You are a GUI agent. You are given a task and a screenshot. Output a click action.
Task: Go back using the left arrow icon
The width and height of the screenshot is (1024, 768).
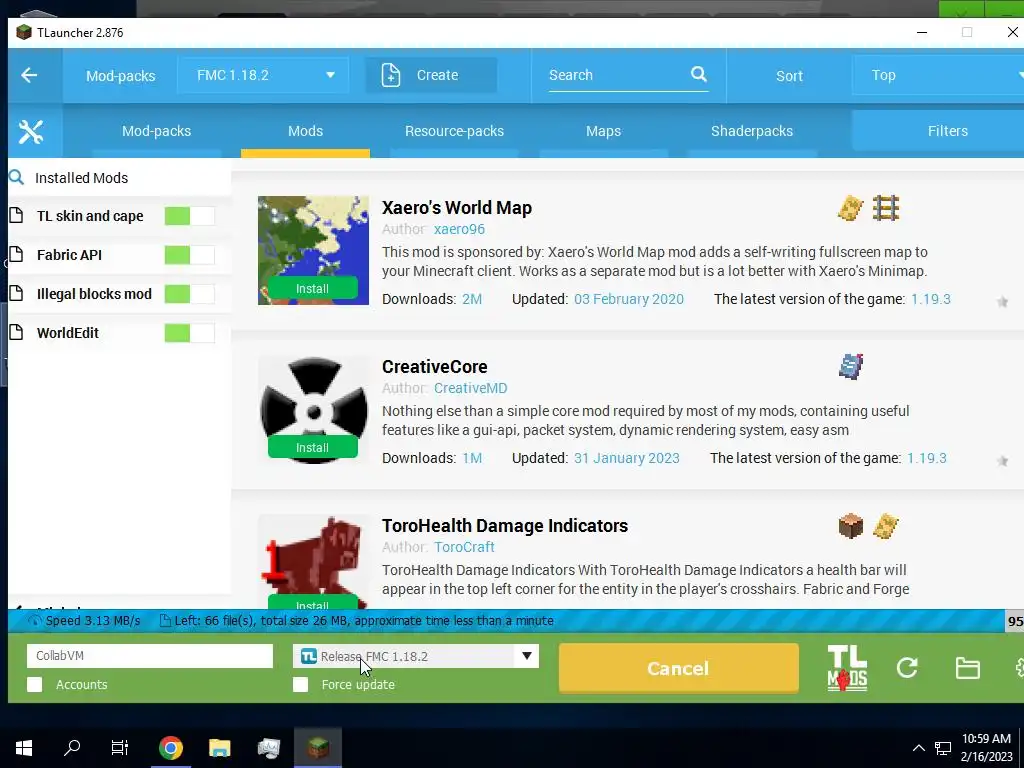pos(29,75)
